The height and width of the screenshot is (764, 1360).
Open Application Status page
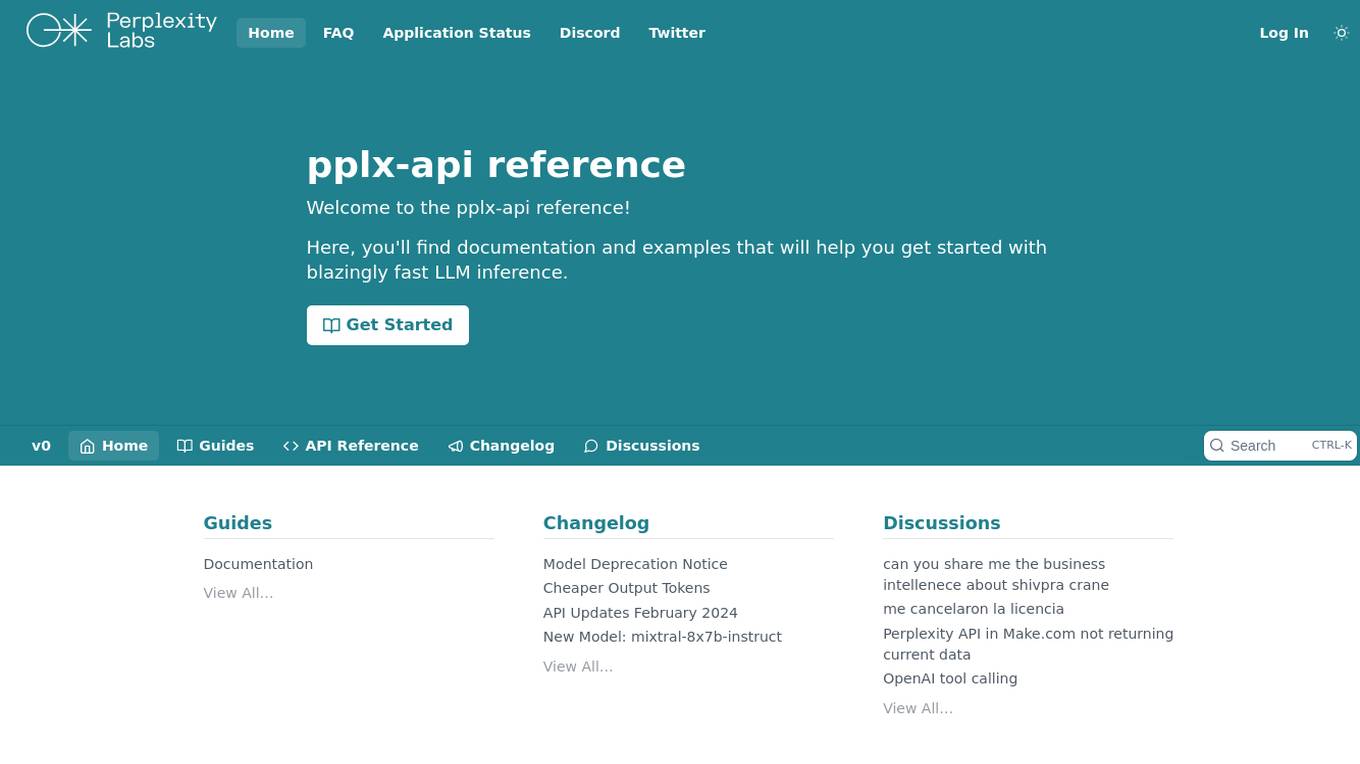point(456,33)
